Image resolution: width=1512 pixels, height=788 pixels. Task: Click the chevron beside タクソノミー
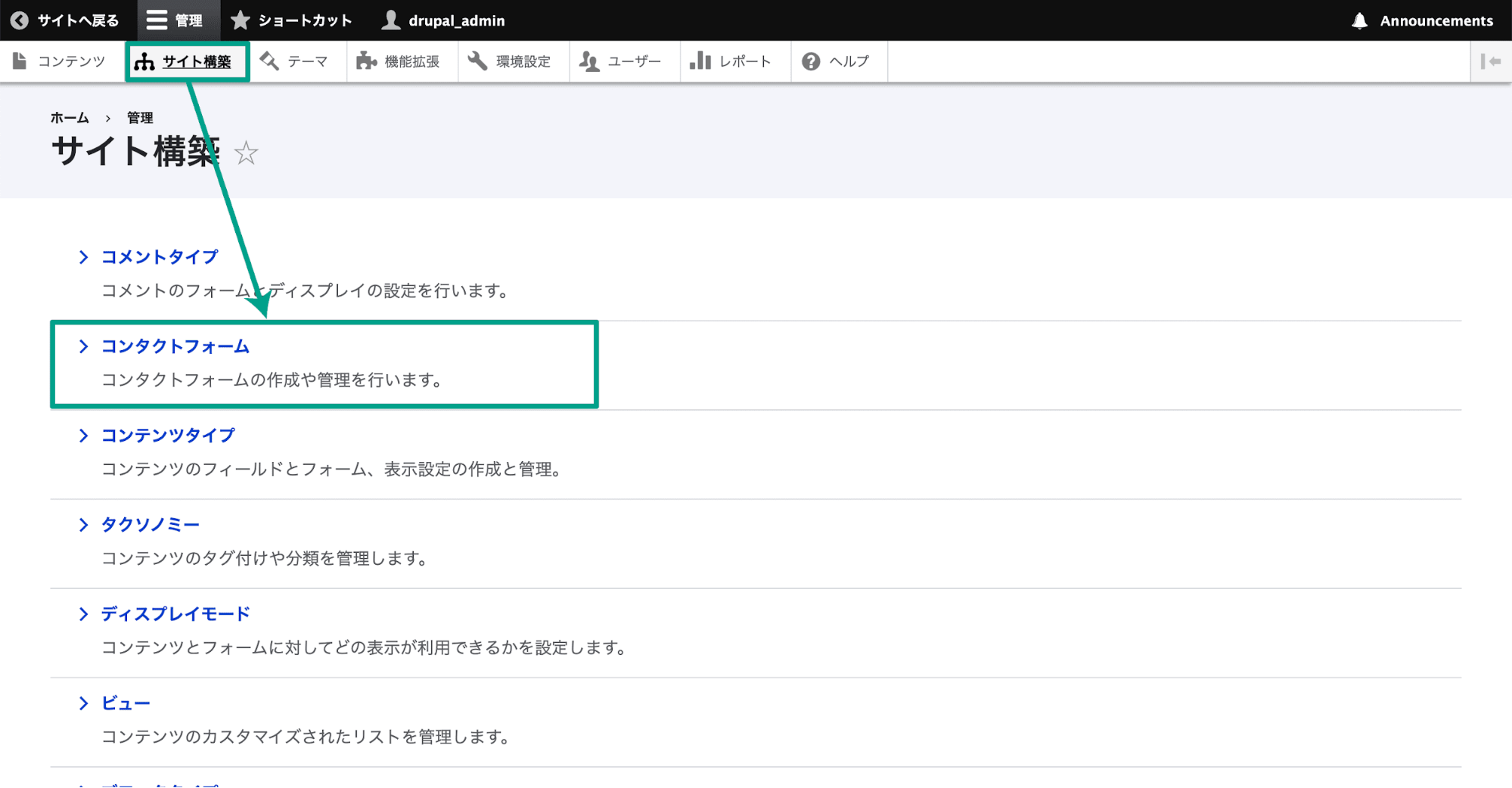point(83,525)
